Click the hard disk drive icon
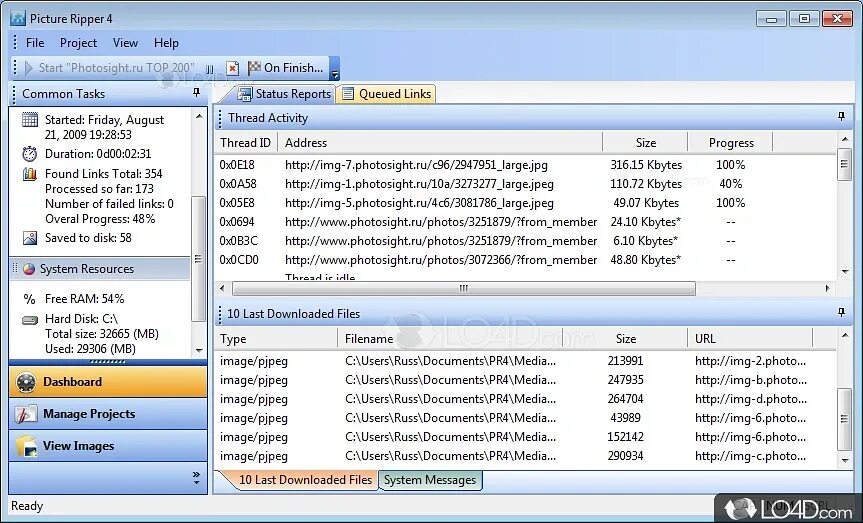Screen dimensions: 863x523 click(30, 319)
